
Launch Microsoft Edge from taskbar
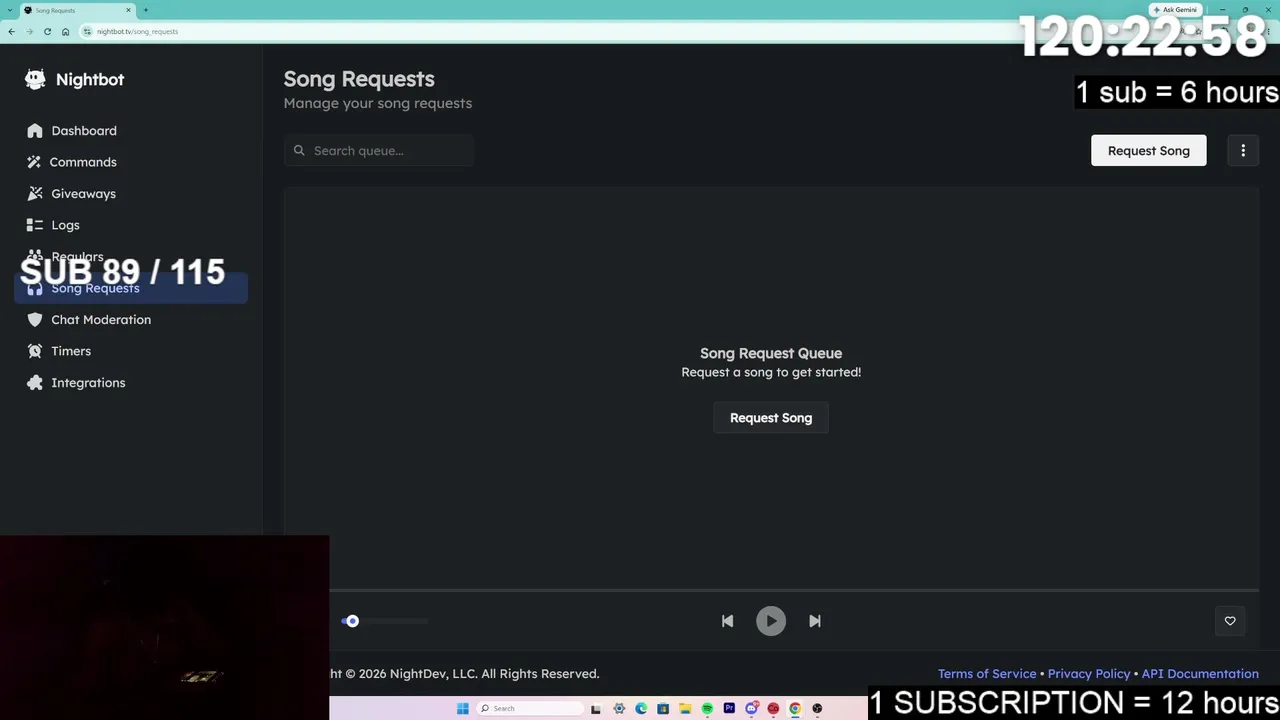(x=641, y=708)
